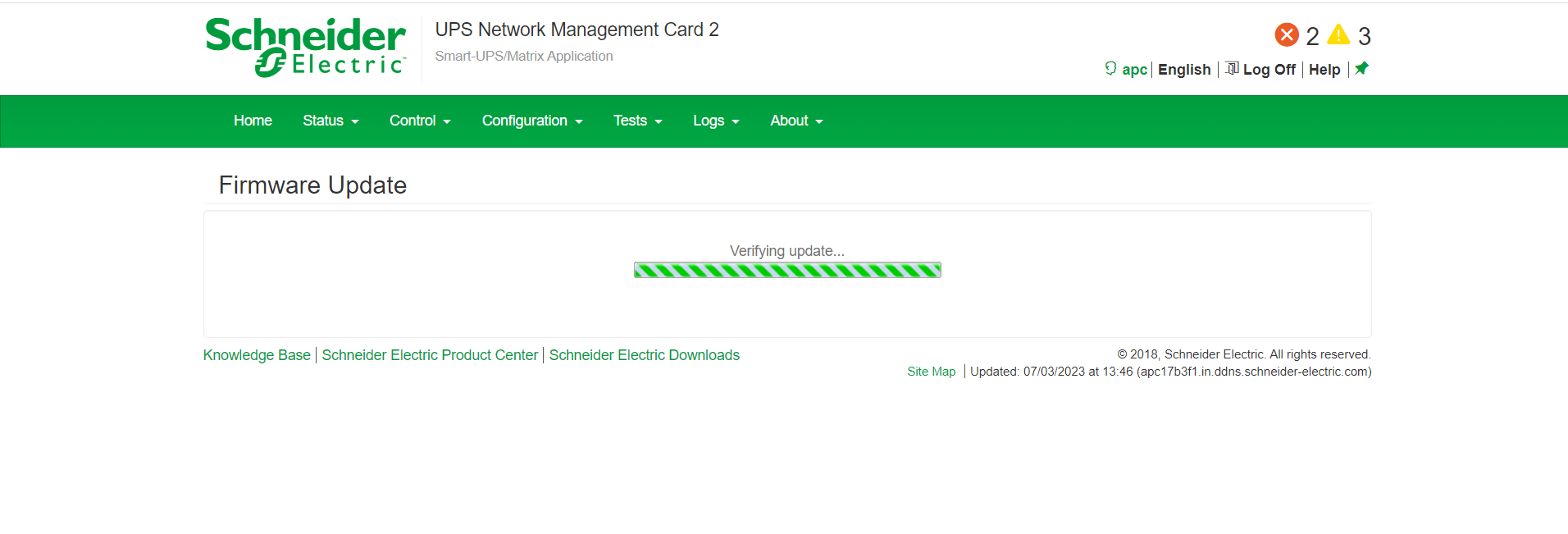
Task: Click the UPS Network Management Card 2 title
Action: click(577, 30)
